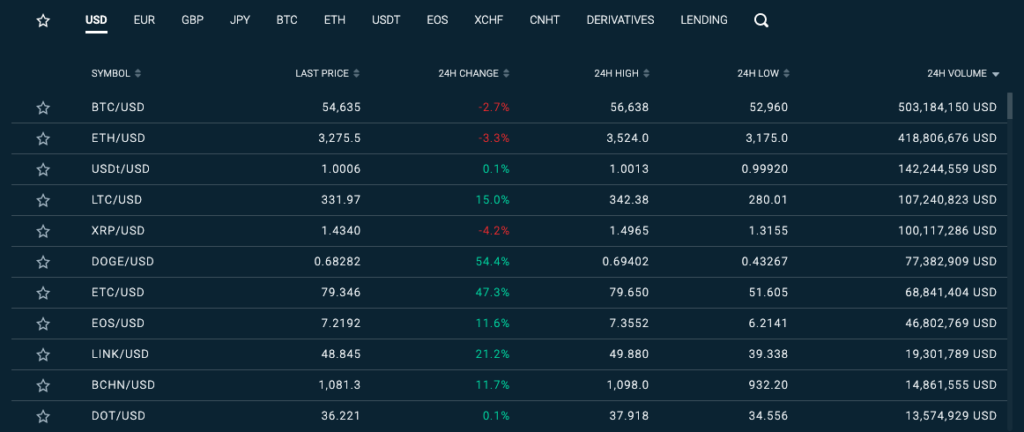Viewport: 1024px width, 432px height.
Task: Open the BTC/USD trading pair
Action: [118, 107]
